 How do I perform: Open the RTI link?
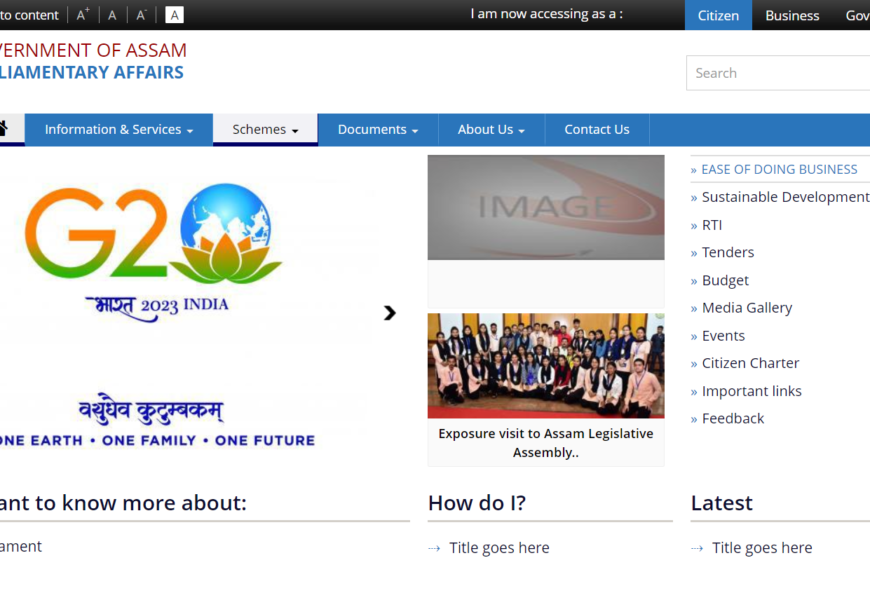712,225
